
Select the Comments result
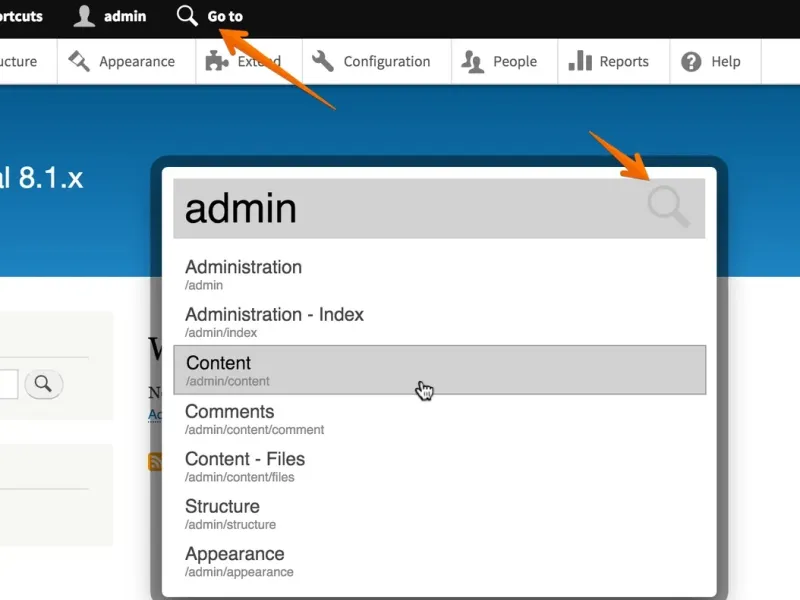pos(439,418)
